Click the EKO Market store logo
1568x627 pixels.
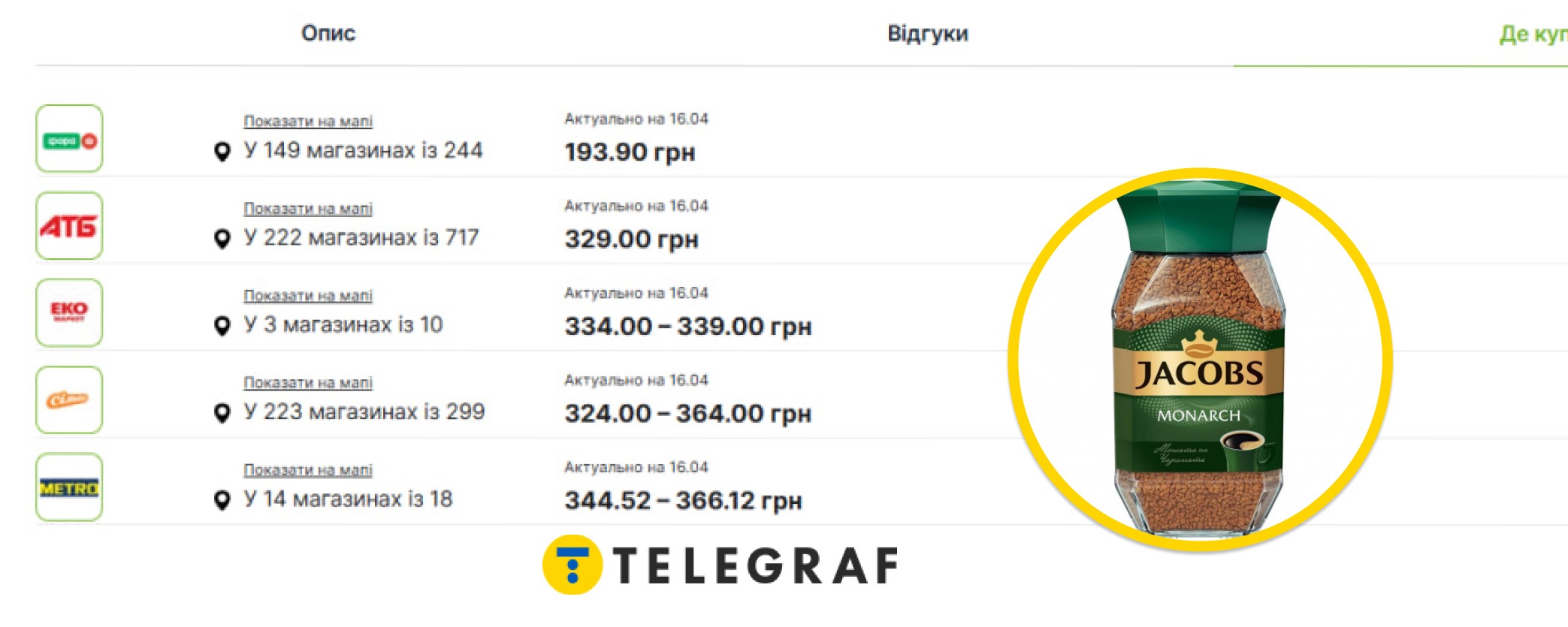[x=69, y=312]
